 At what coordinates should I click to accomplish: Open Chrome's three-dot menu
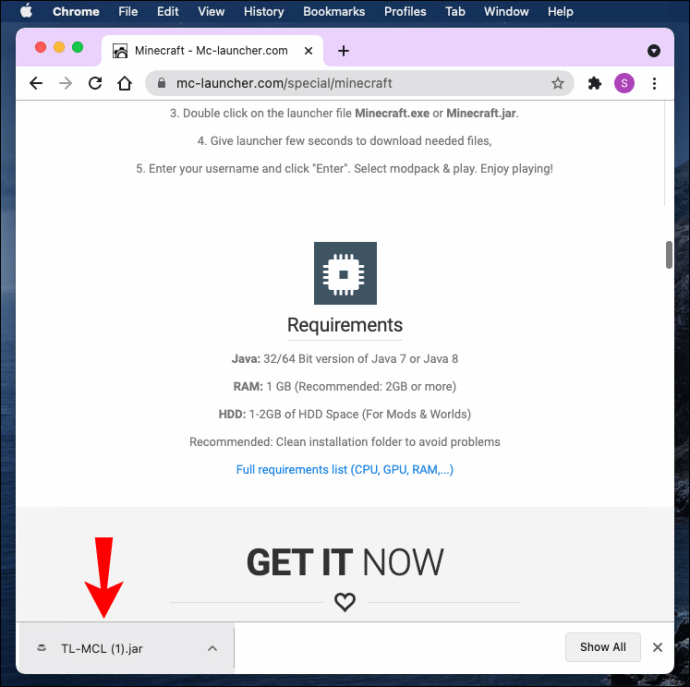click(654, 83)
